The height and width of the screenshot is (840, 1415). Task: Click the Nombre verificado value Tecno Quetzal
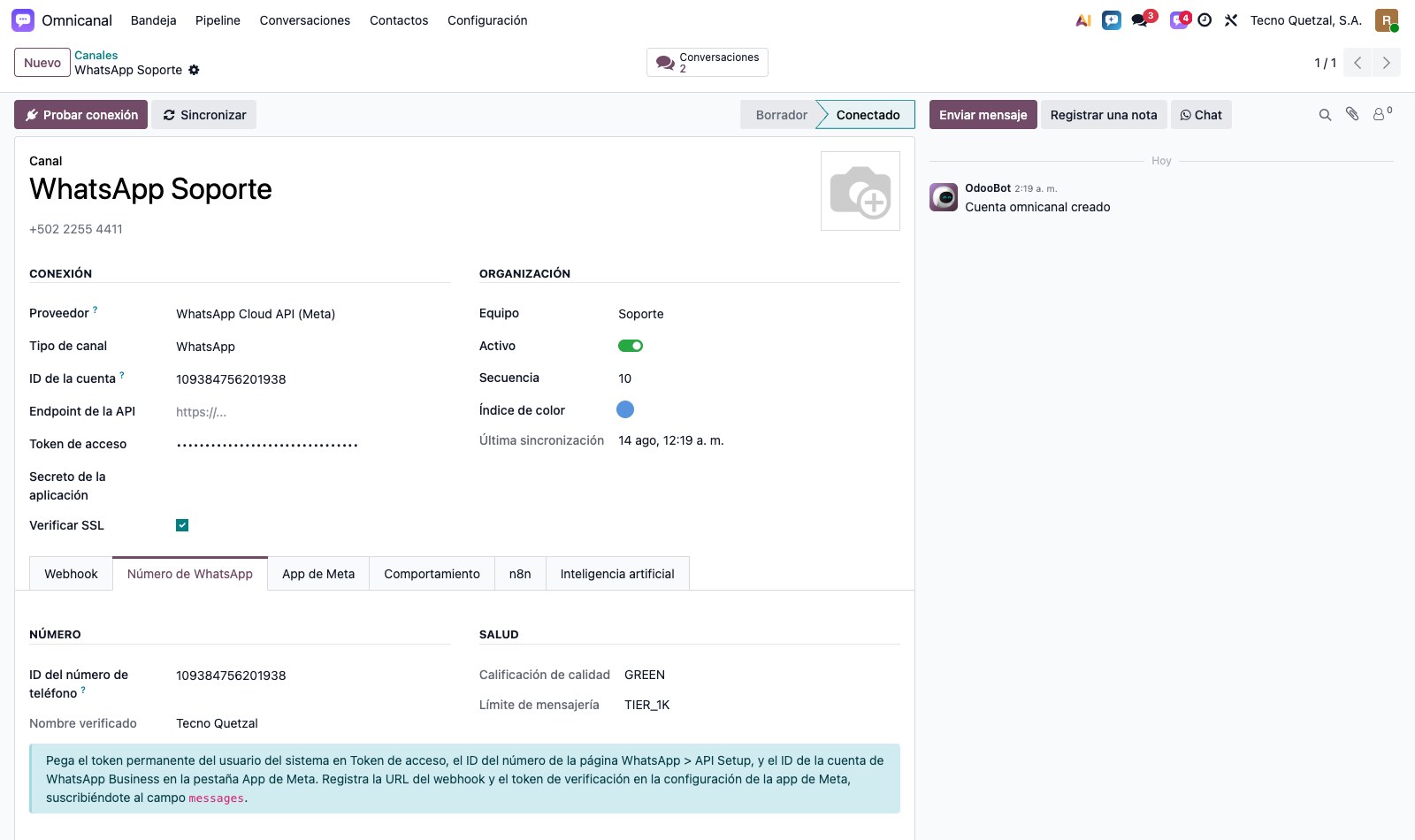point(217,723)
